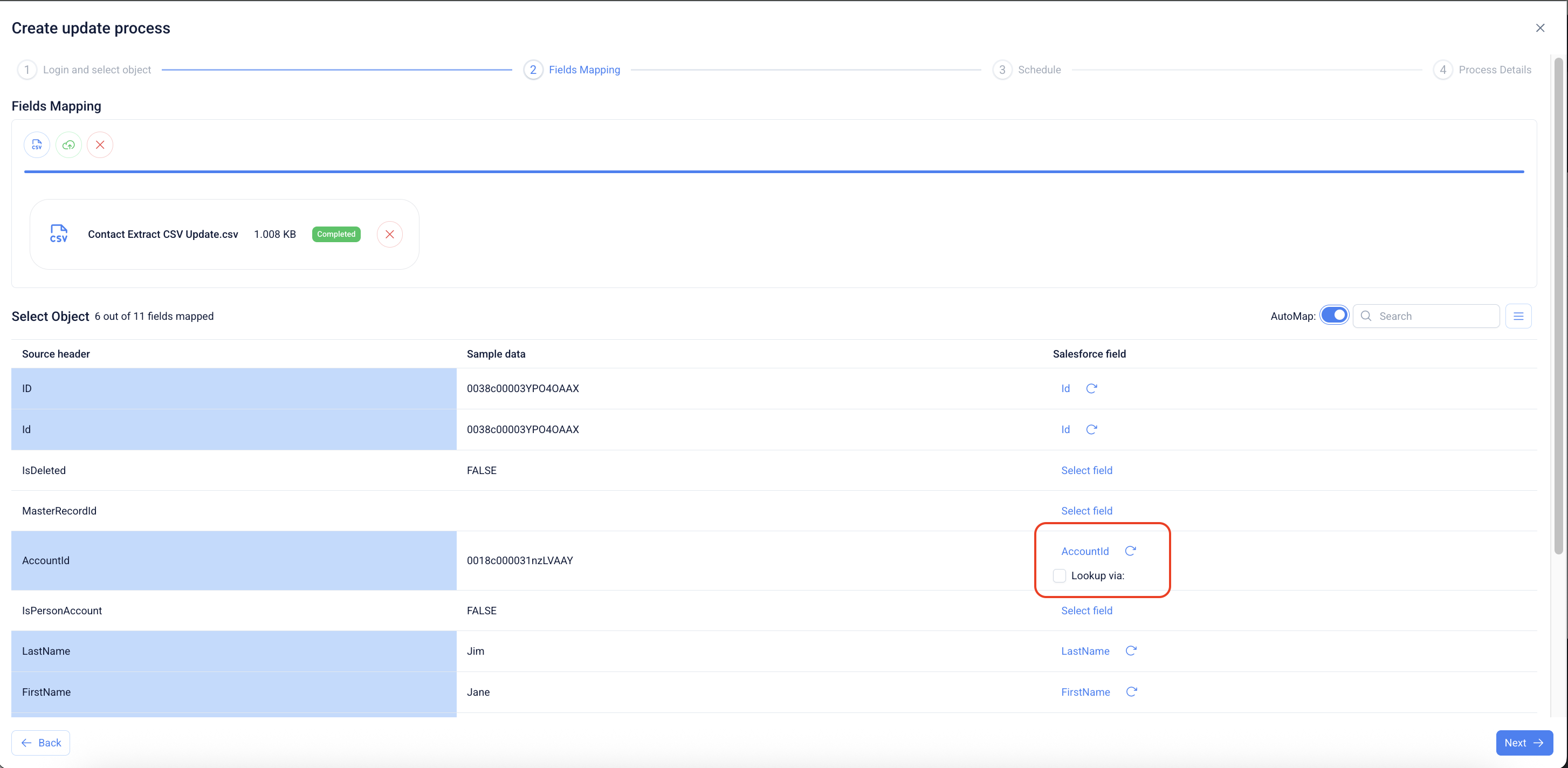Select field for IsPersonAccount row
This screenshot has height=768, width=1568.
(x=1086, y=611)
